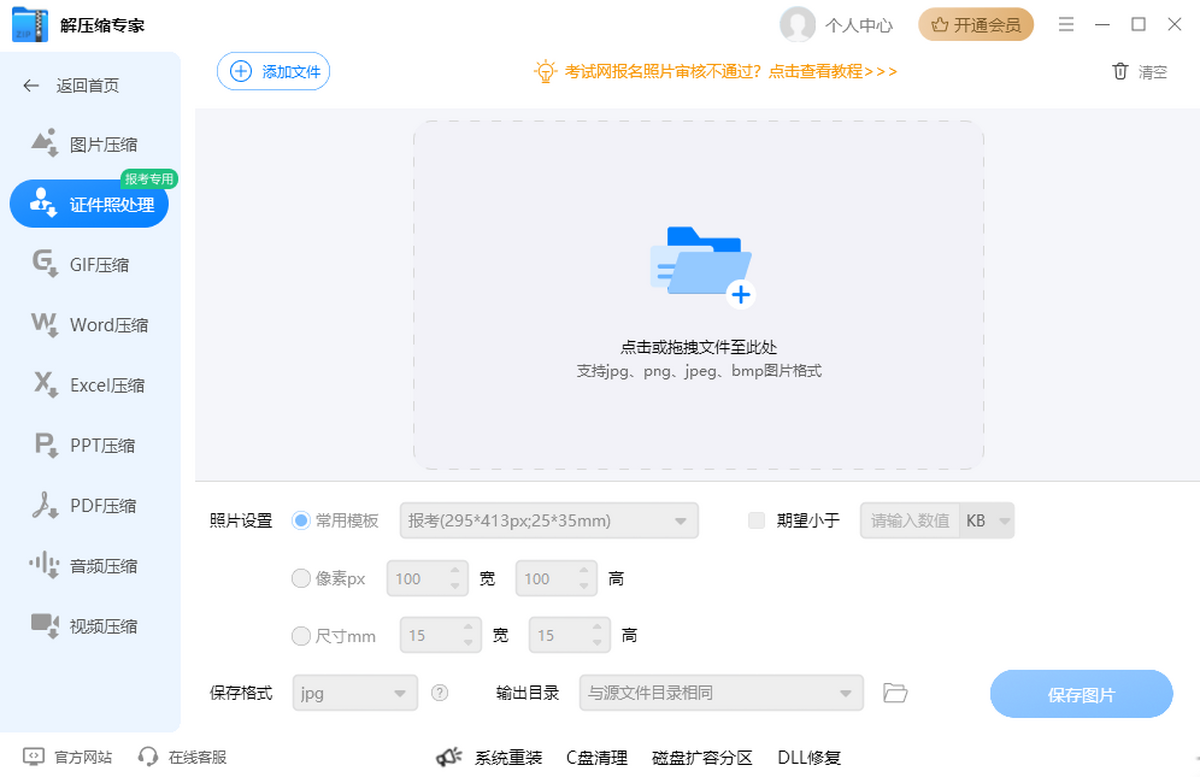This screenshot has width=1200, height=777.
Task: Click the 开通会员 membership button
Action: click(976, 25)
